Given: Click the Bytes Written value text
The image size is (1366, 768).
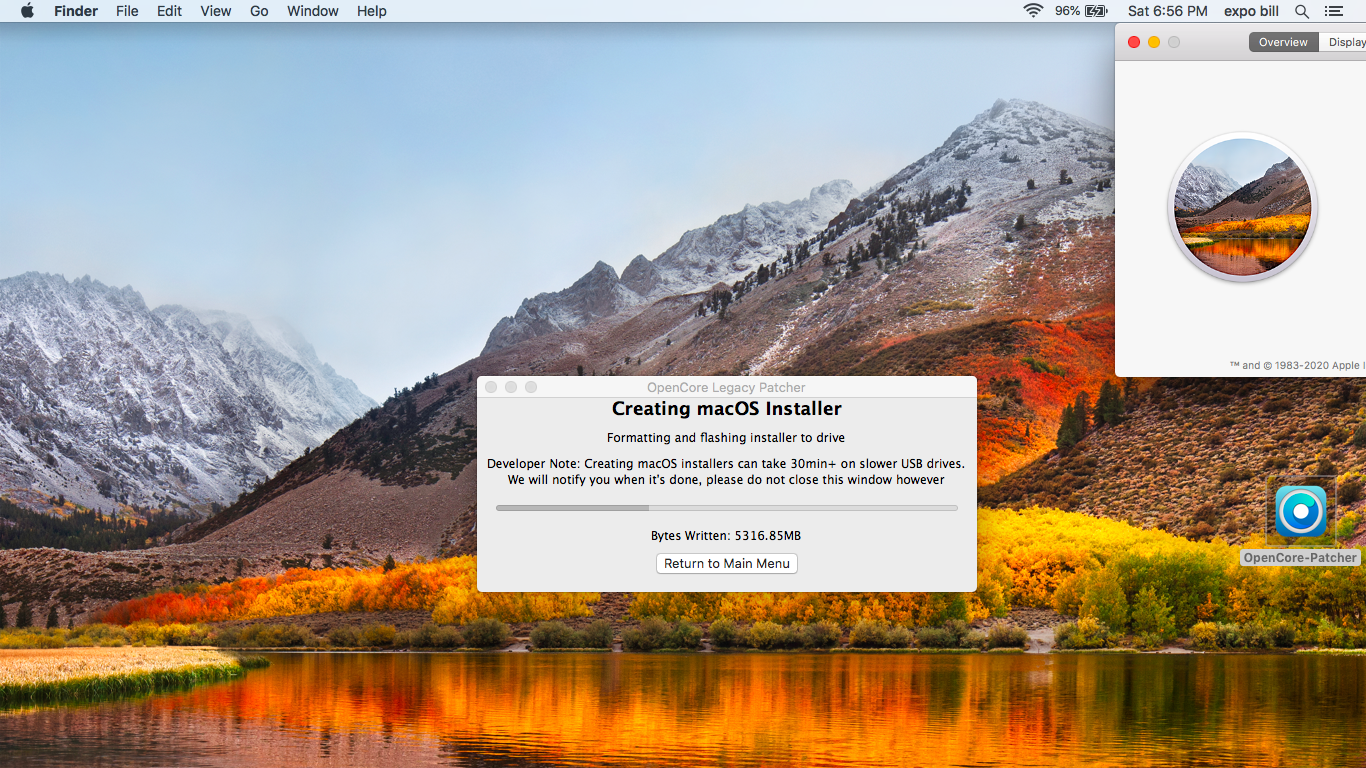Looking at the screenshot, I should pyautogui.click(x=726, y=536).
